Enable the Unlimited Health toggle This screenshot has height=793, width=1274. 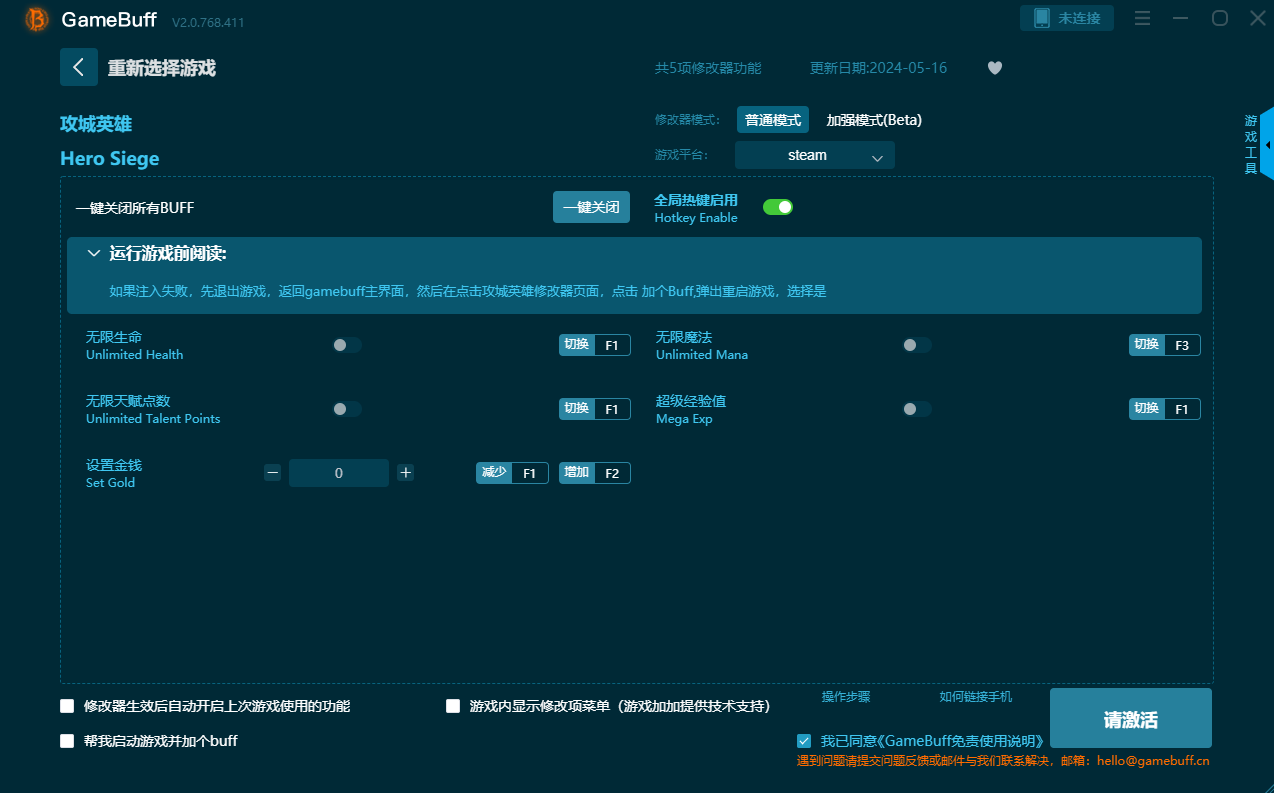coord(347,344)
